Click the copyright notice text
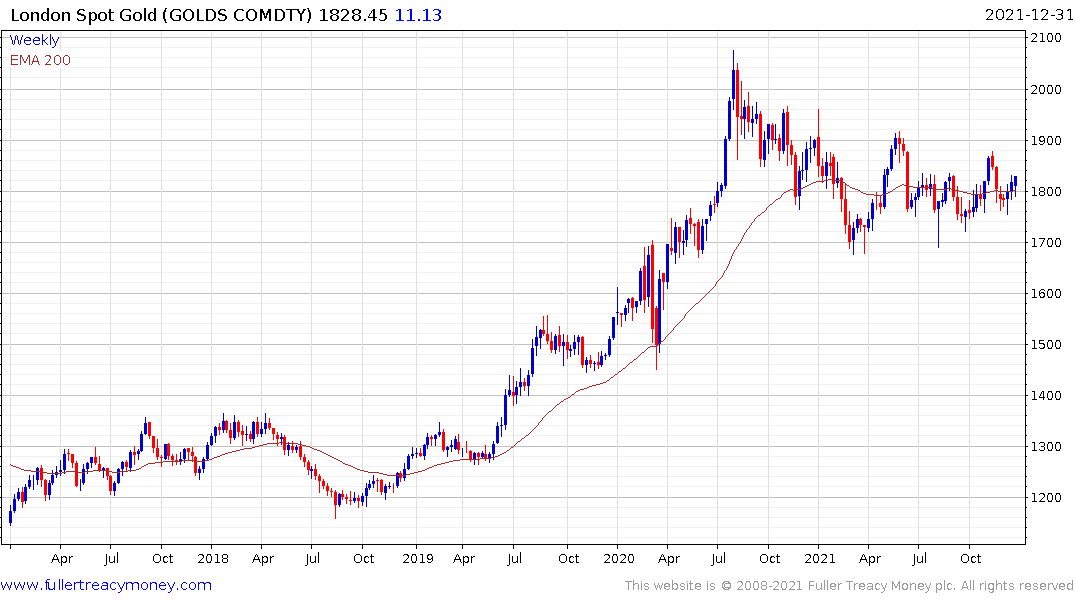 click(x=849, y=586)
